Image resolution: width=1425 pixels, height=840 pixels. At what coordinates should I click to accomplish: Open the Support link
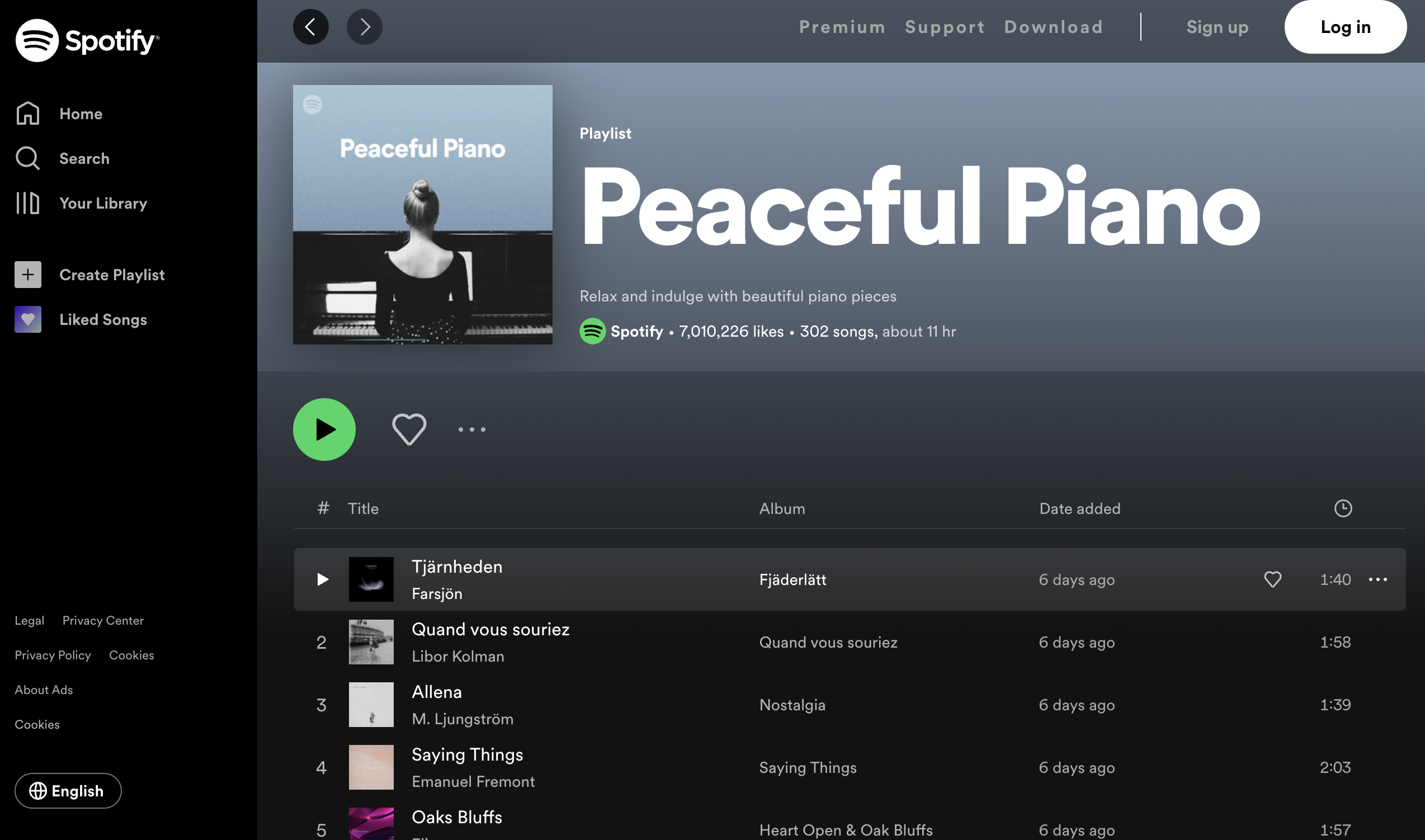click(x=945, y=27)
